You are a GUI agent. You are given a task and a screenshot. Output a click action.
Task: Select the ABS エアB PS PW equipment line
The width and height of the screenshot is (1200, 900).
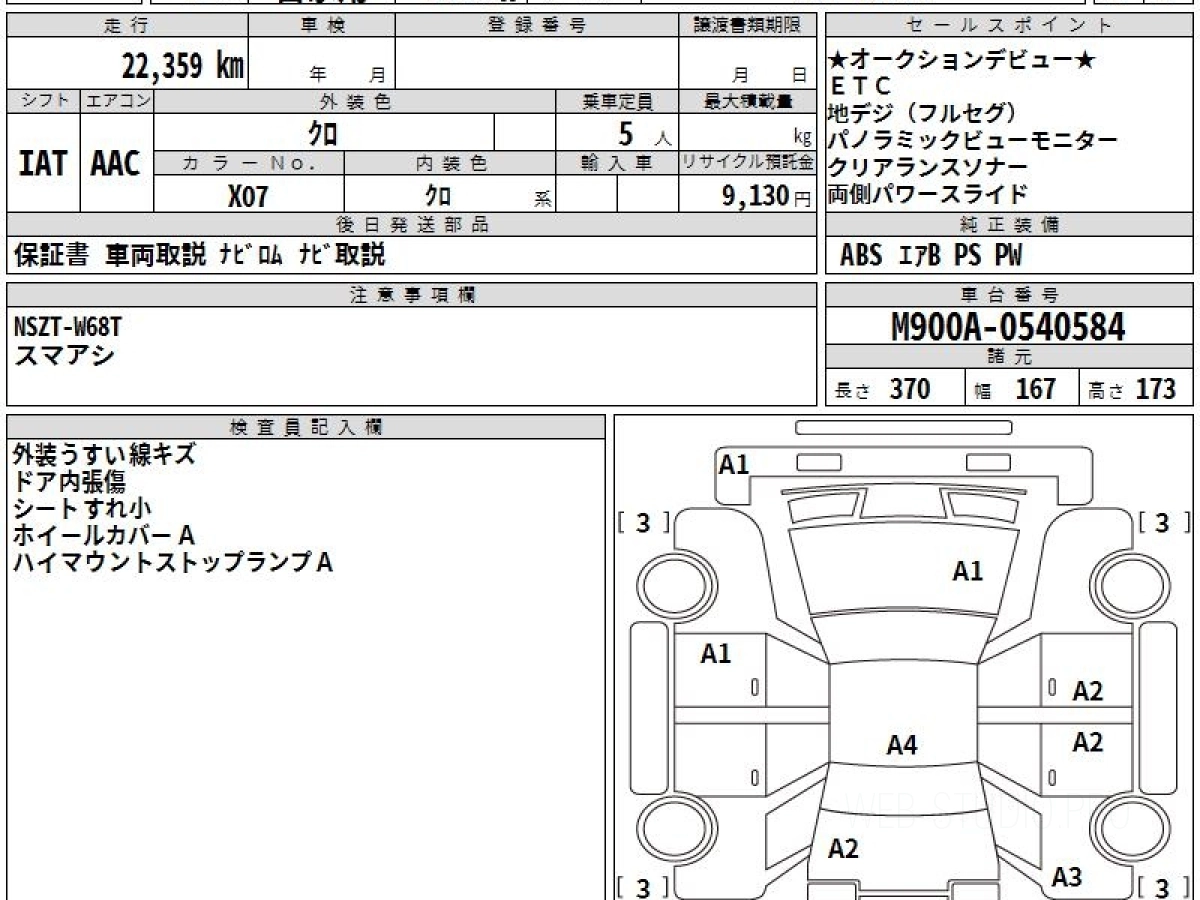(x=931, y=256)
